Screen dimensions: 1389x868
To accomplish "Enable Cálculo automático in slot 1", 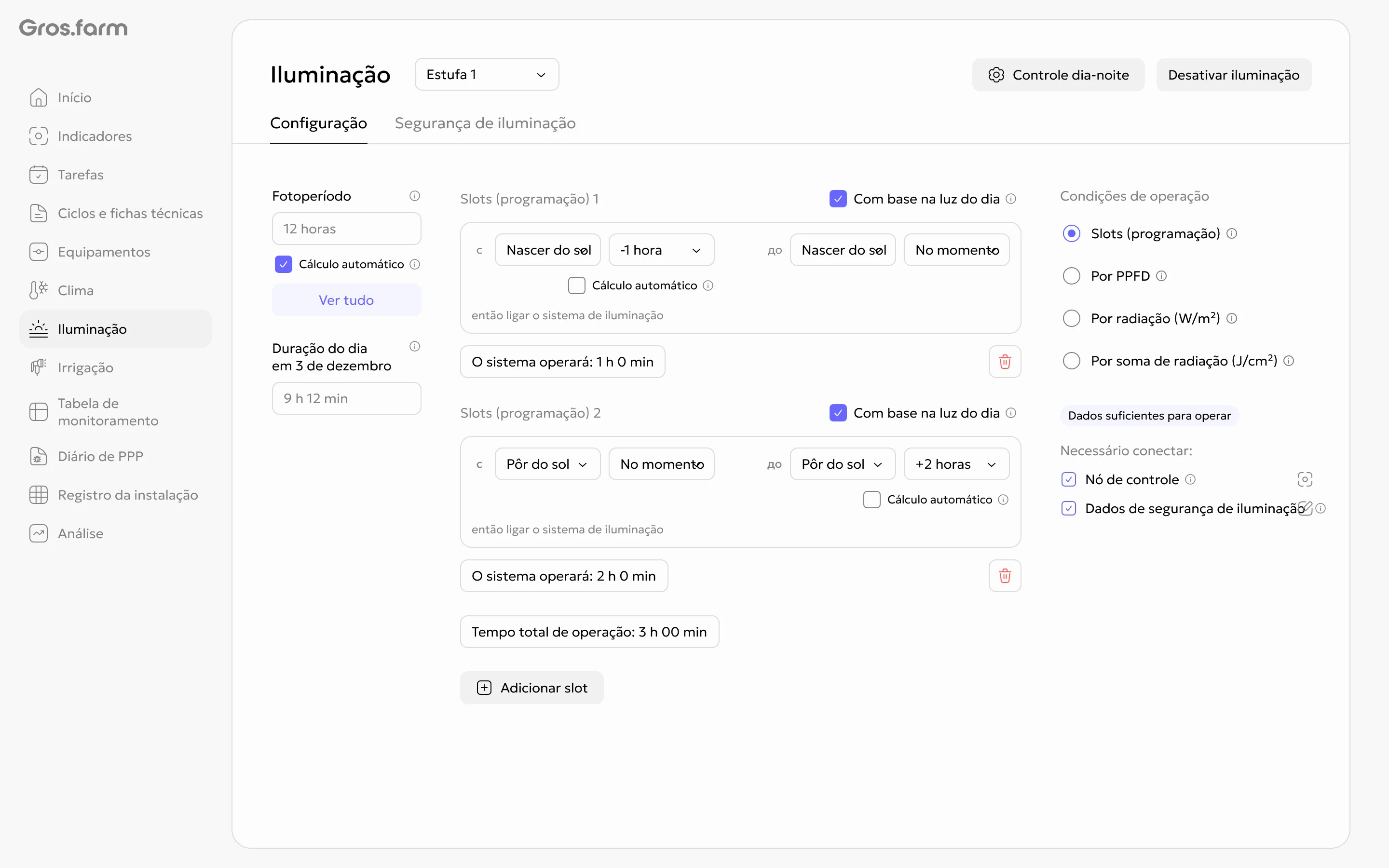I will click(577, 285).
